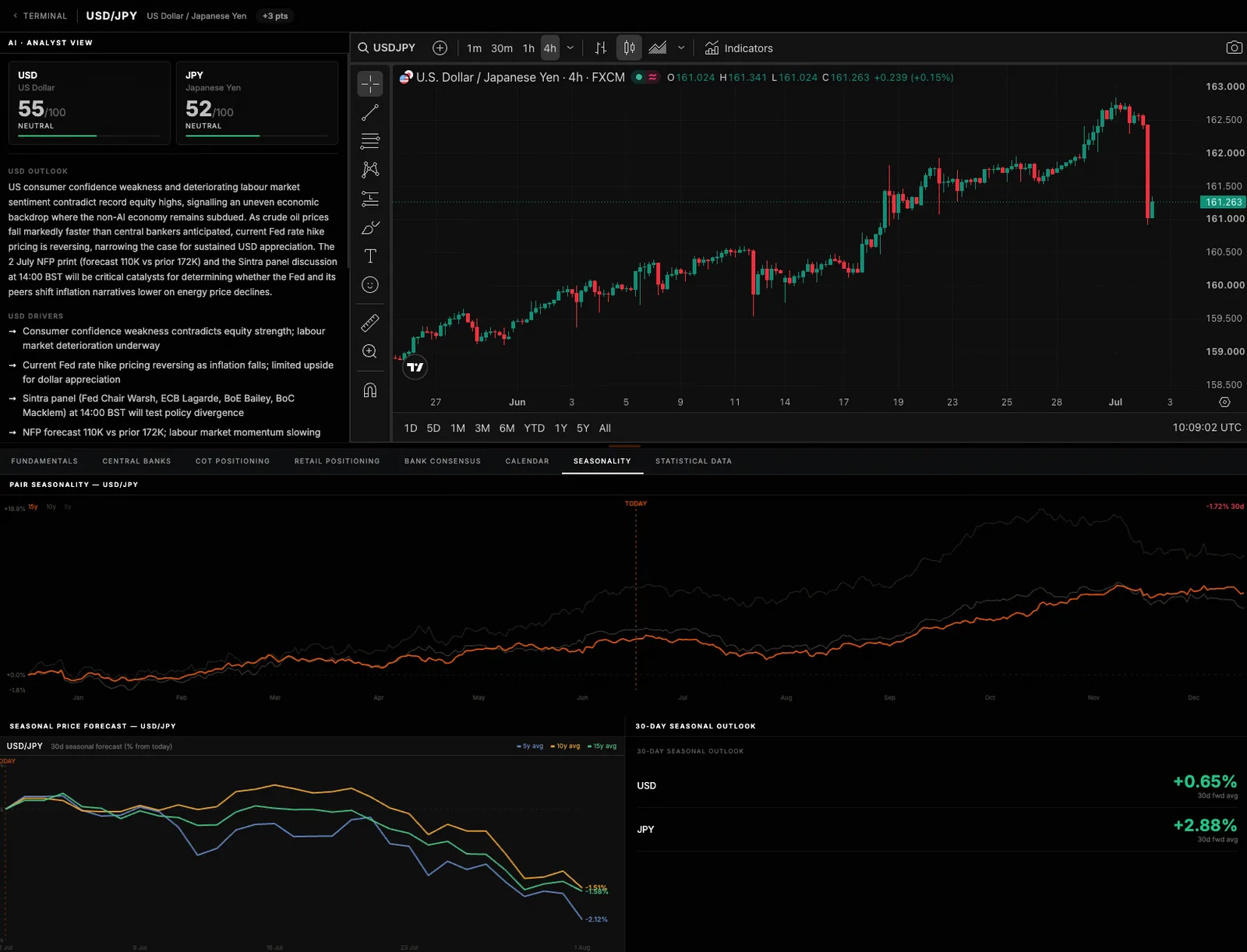
Task: Click the current price label 161.263
Action: (x=1223, y=203)
